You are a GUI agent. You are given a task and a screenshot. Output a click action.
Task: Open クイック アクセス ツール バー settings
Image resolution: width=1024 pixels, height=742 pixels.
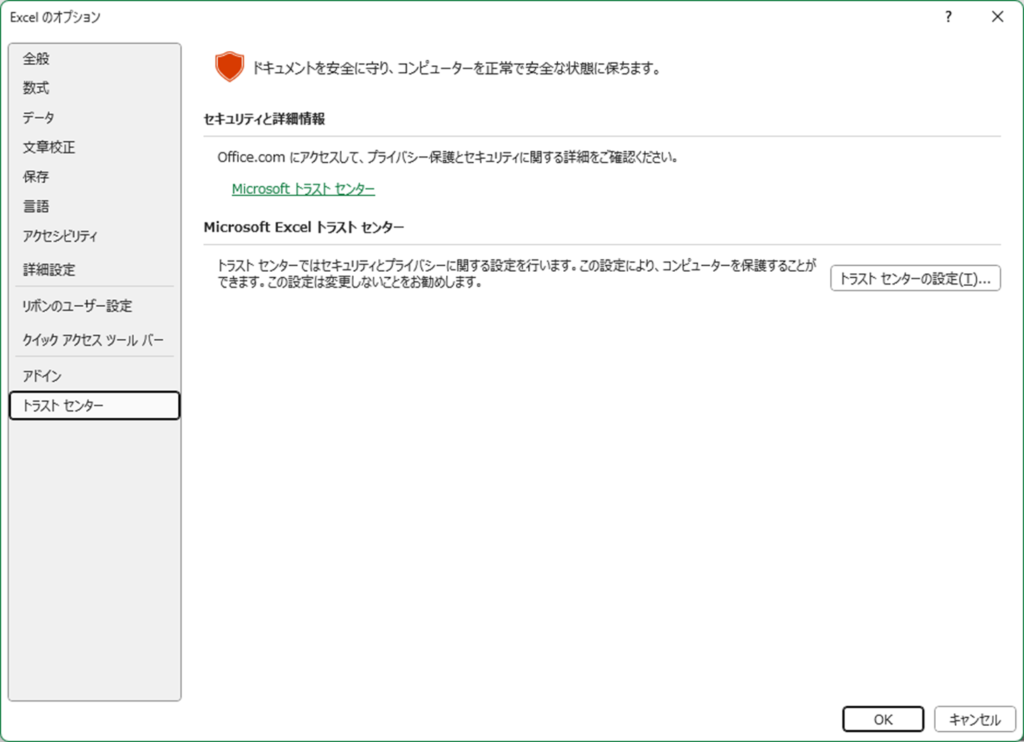click(x=93, y=340)
